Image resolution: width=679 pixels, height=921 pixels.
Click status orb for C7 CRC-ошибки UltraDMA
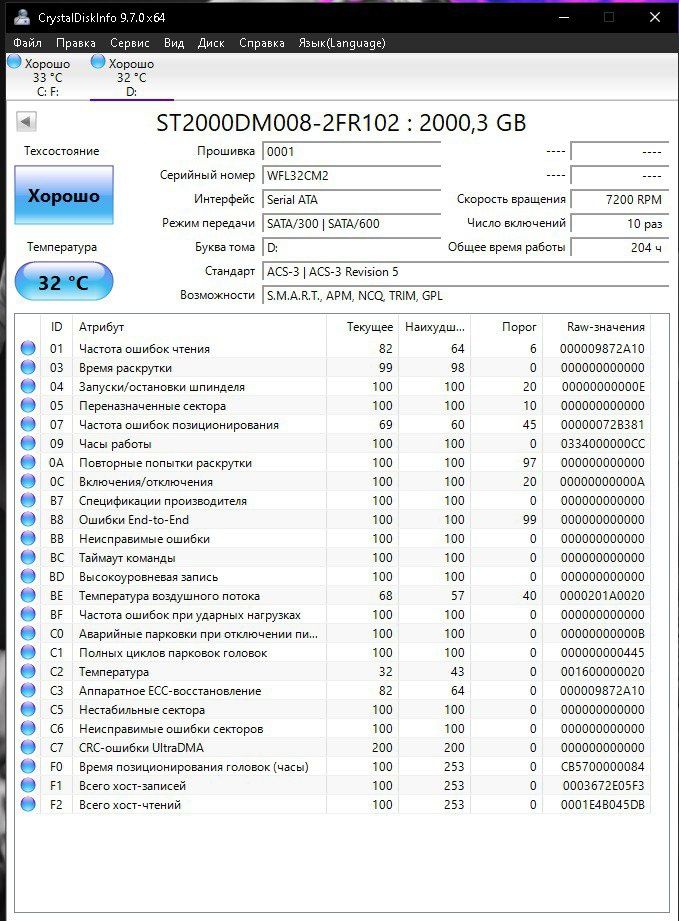coord(28,747)
